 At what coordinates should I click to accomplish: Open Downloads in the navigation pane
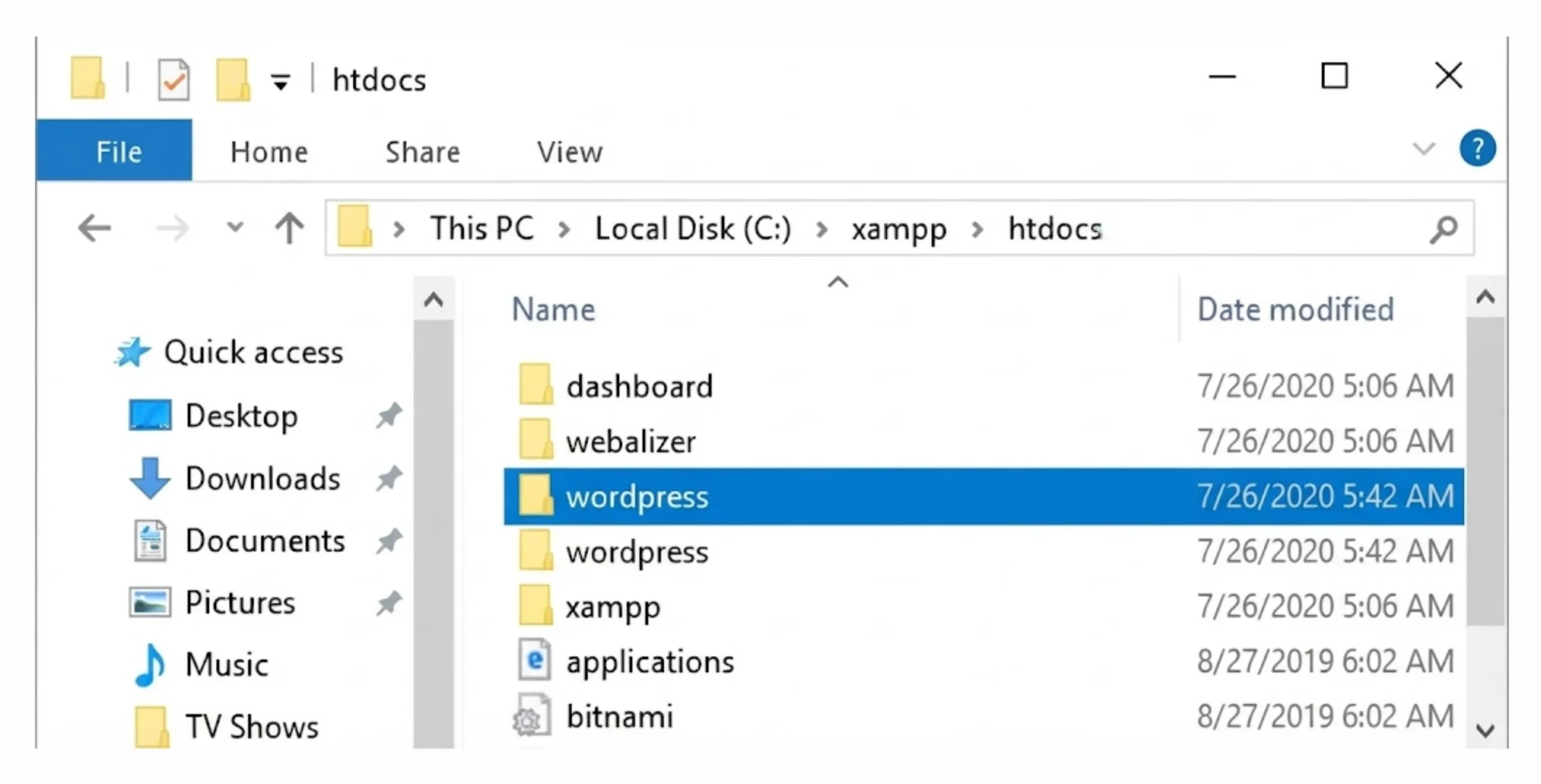pyautogui.click(x=263, y=478)
